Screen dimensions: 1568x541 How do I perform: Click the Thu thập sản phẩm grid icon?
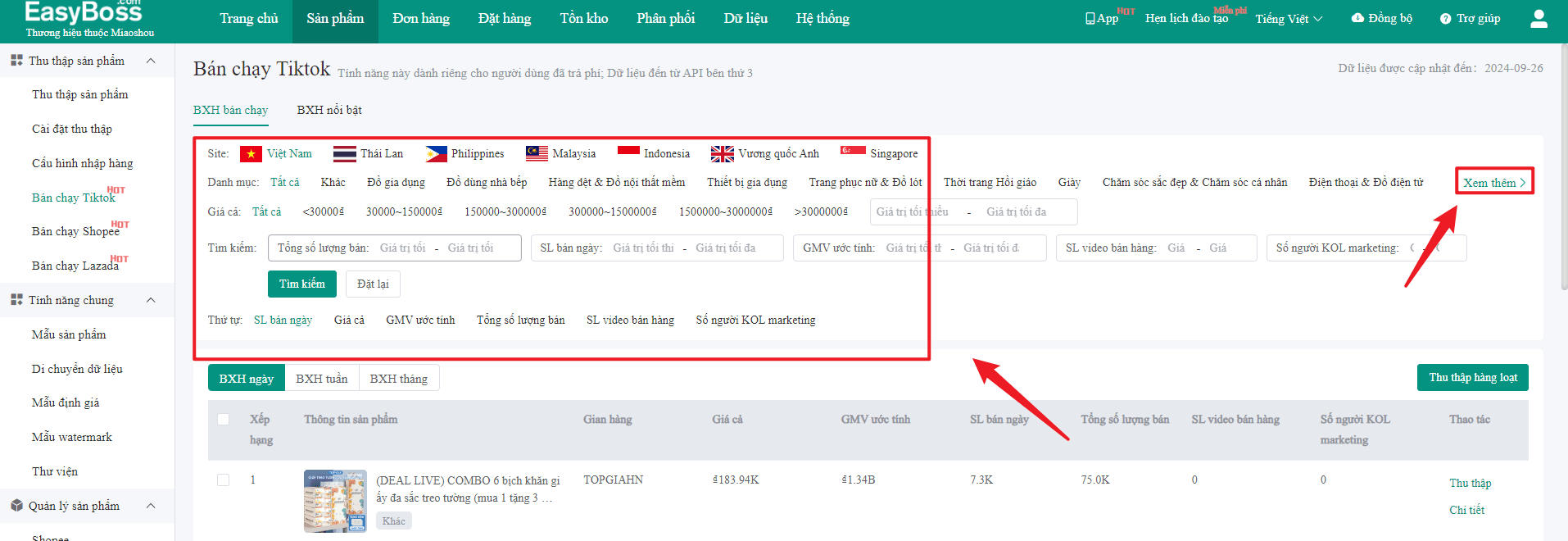click(16, 61)
